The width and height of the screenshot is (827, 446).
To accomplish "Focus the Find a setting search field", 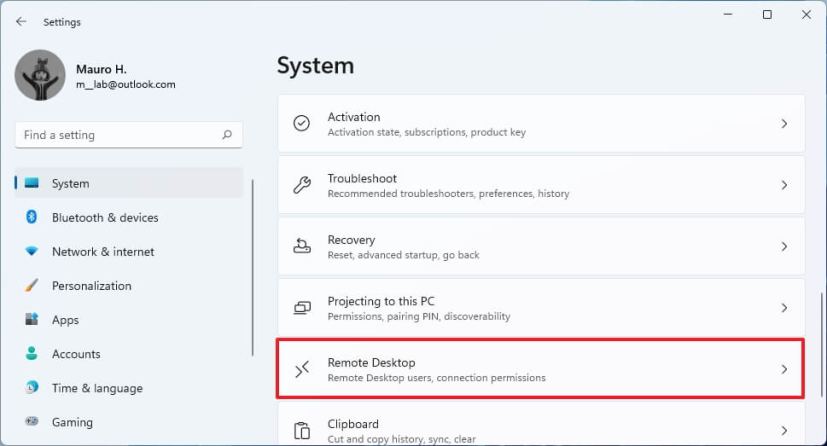I will tap(115, 135).
